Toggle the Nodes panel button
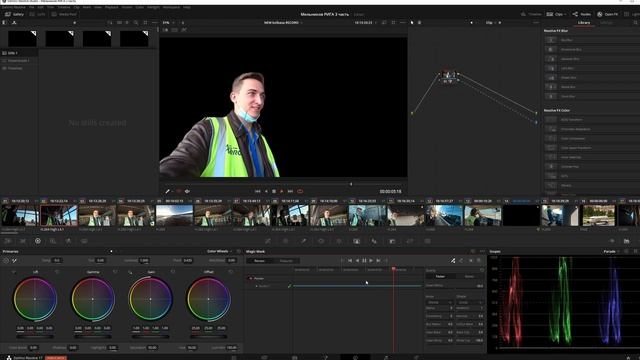The height and width of the screenshot is (360, 640). click(582, 14)
